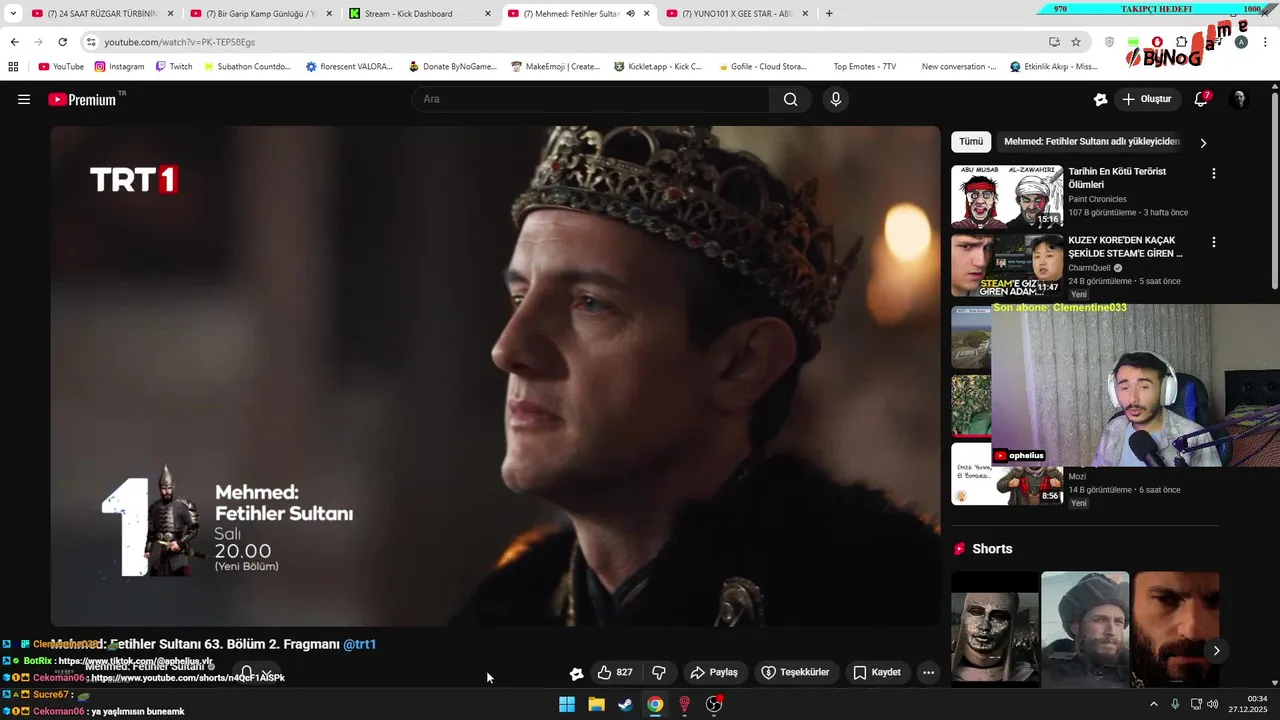Select the Mehmed: Fetihler Sultanı uploader chip
Screen dimensions: 1280x720
click(x=1092, y=142)
